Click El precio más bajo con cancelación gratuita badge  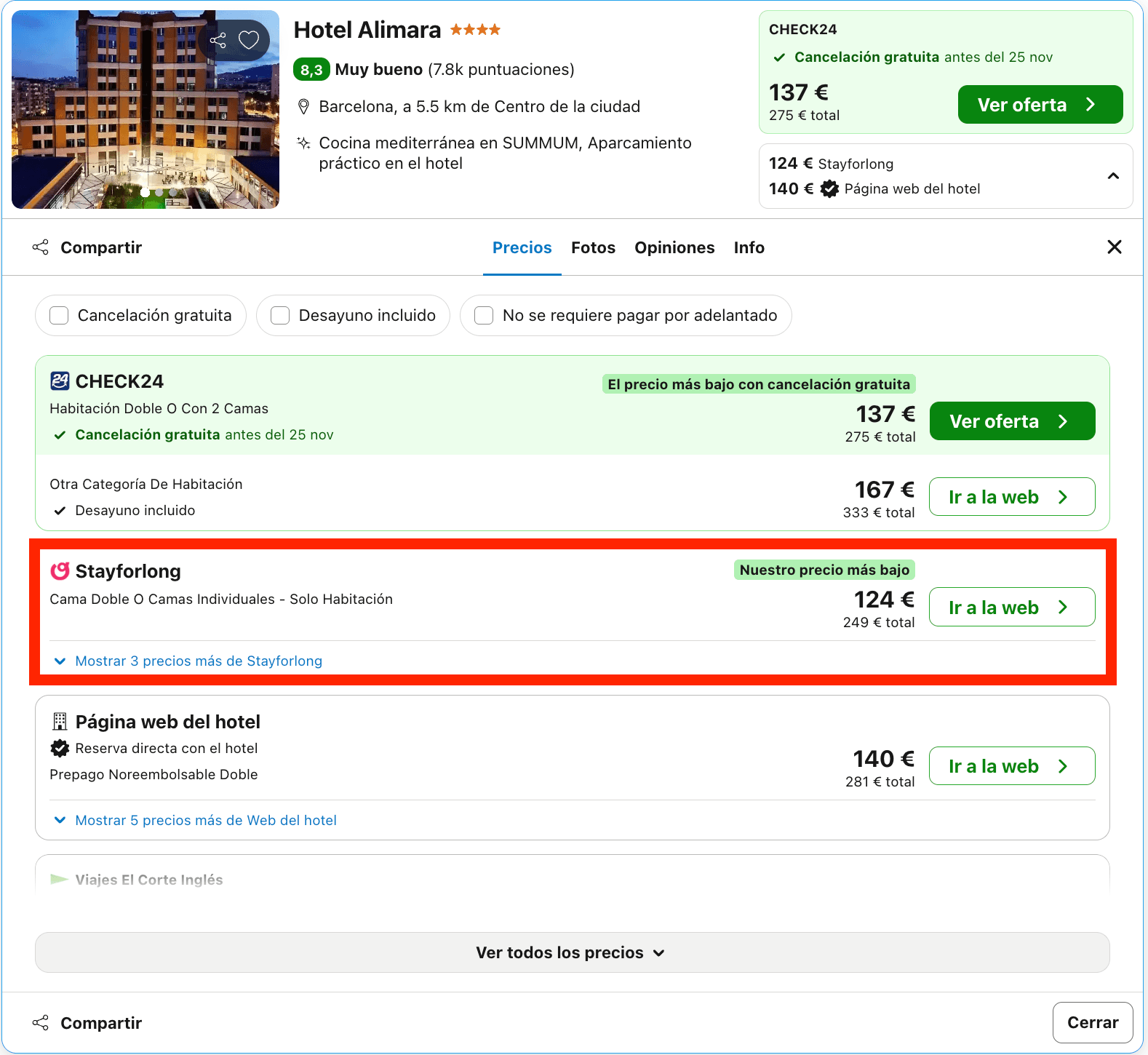pos(759,384)
